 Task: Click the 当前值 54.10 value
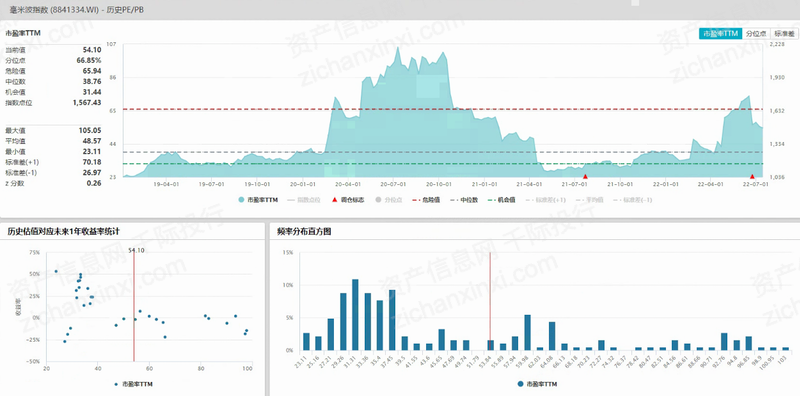(92, 50)
